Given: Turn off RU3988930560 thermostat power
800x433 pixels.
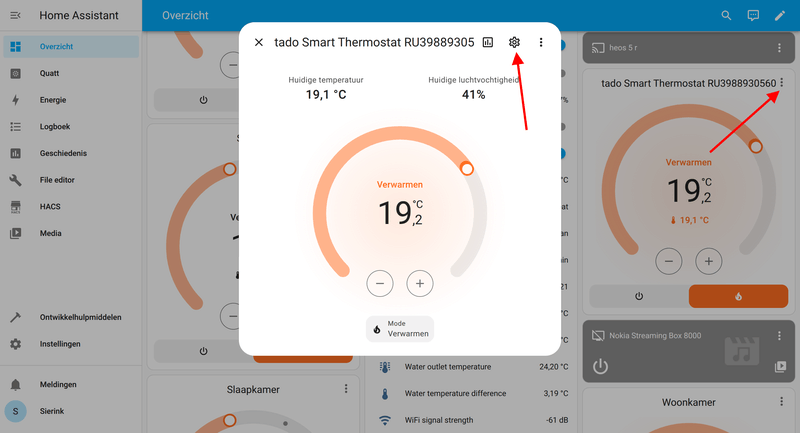Looking at the screenshot, I should coord(639,296).
